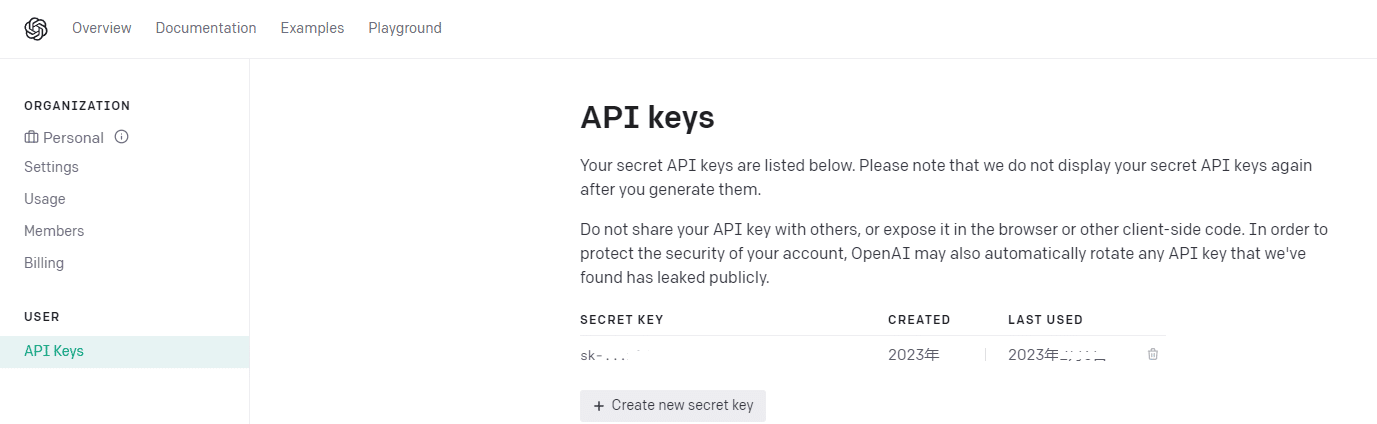Open the Overview page
This screenshot has height=424, width=1377.
102,28
